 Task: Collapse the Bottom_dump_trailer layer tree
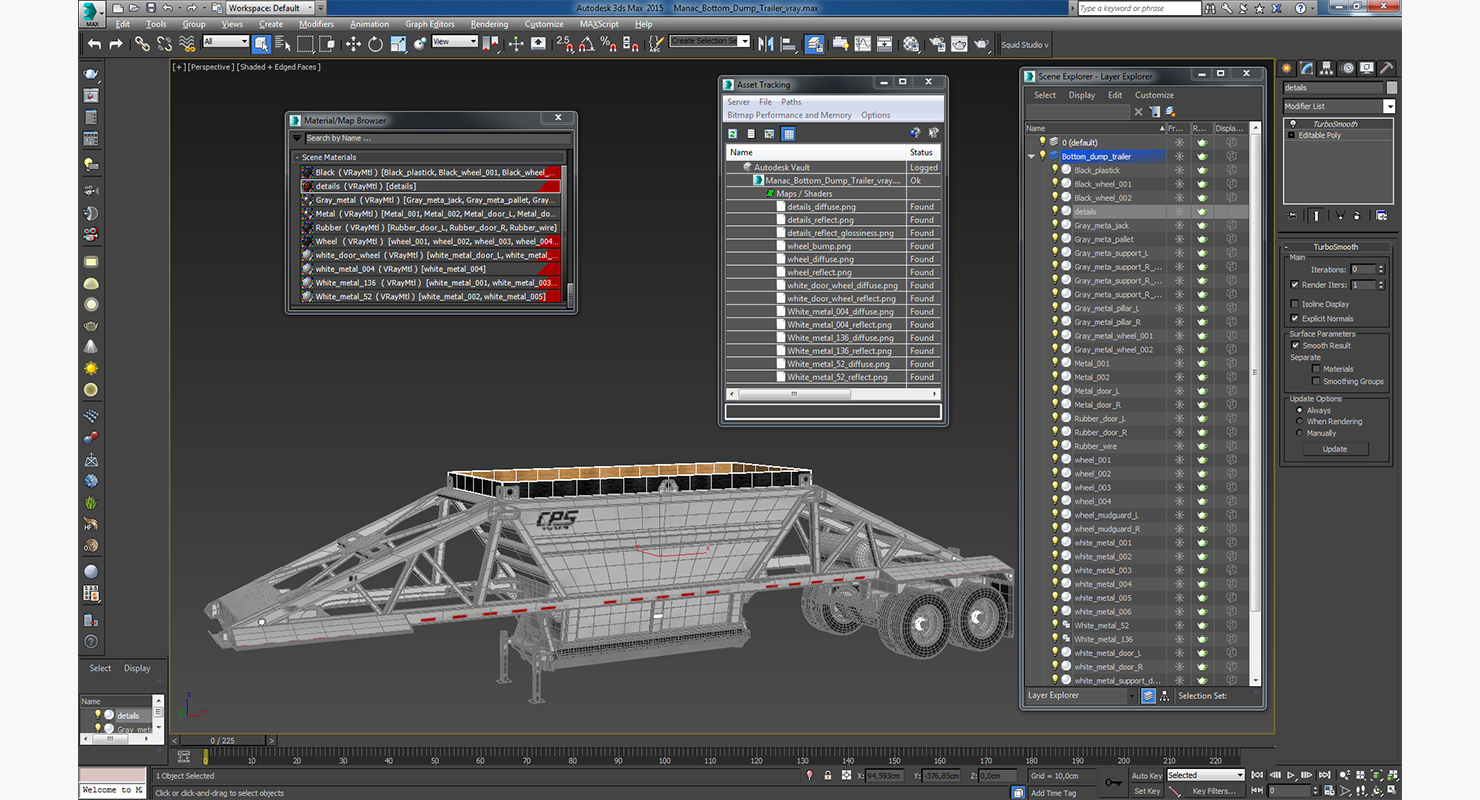point(1032,157)
